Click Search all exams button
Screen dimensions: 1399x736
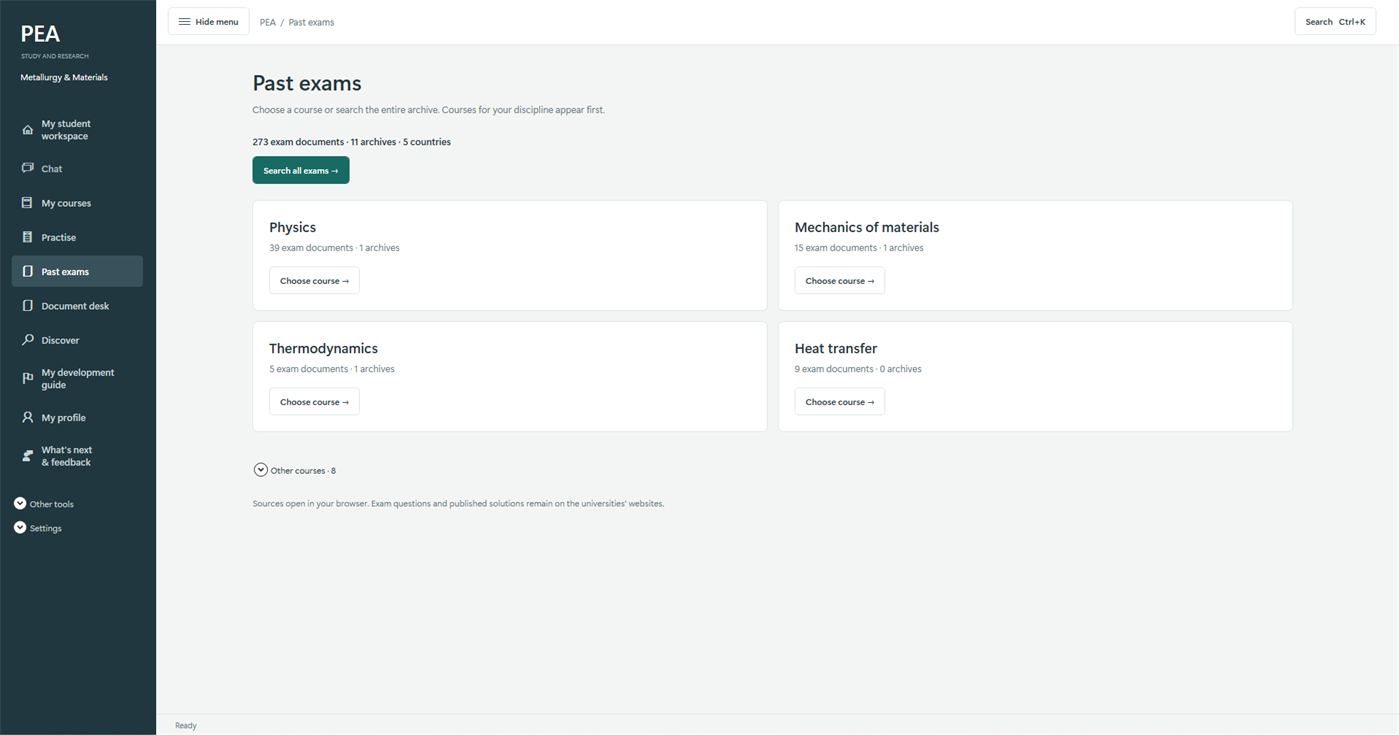click(x=301, y=170)
